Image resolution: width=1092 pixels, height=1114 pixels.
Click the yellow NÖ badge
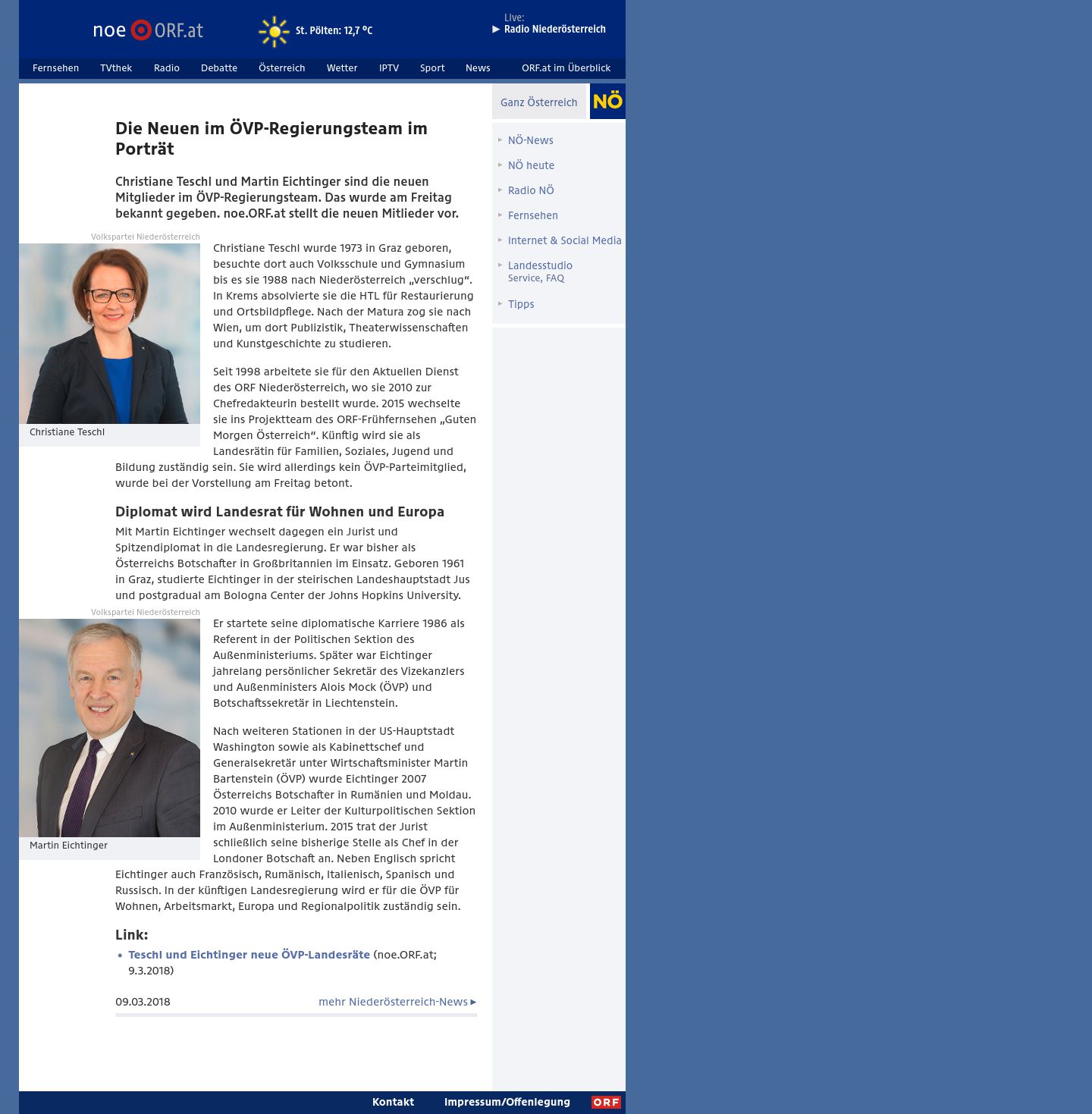pyautogui.click(x=607, y=102)
